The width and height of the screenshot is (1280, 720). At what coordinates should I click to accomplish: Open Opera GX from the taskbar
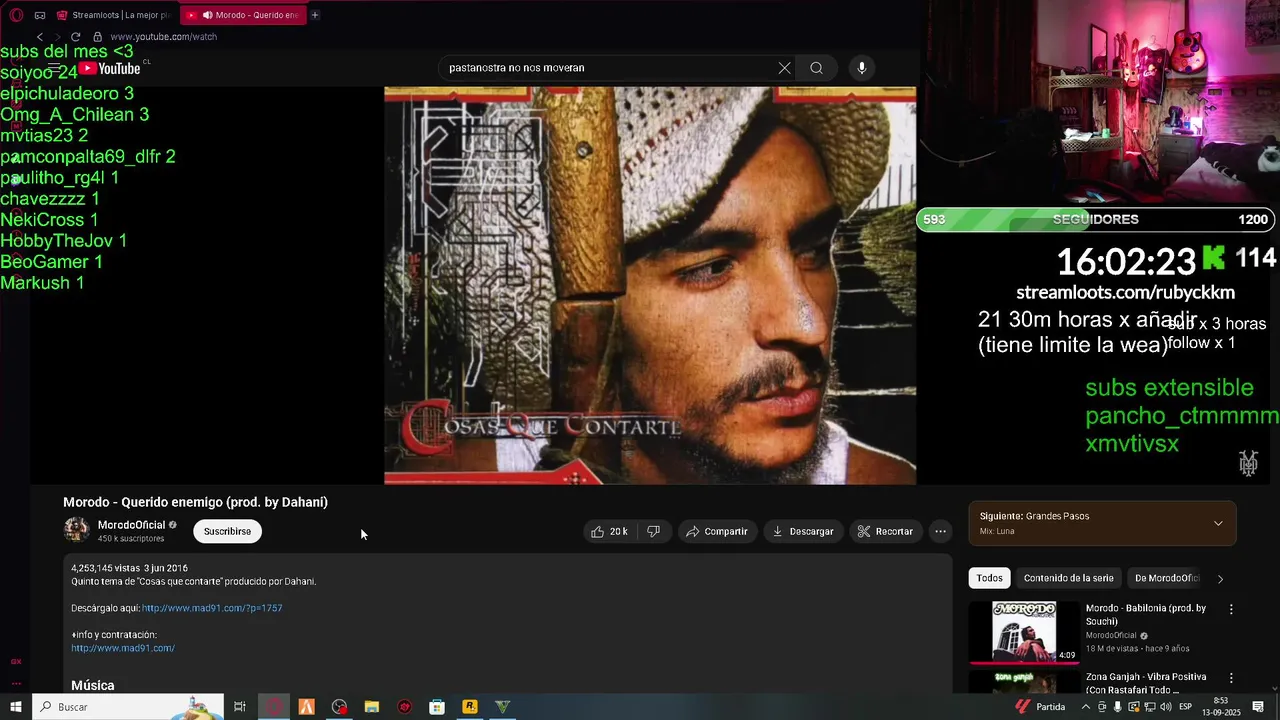click(x=274, y=707)
